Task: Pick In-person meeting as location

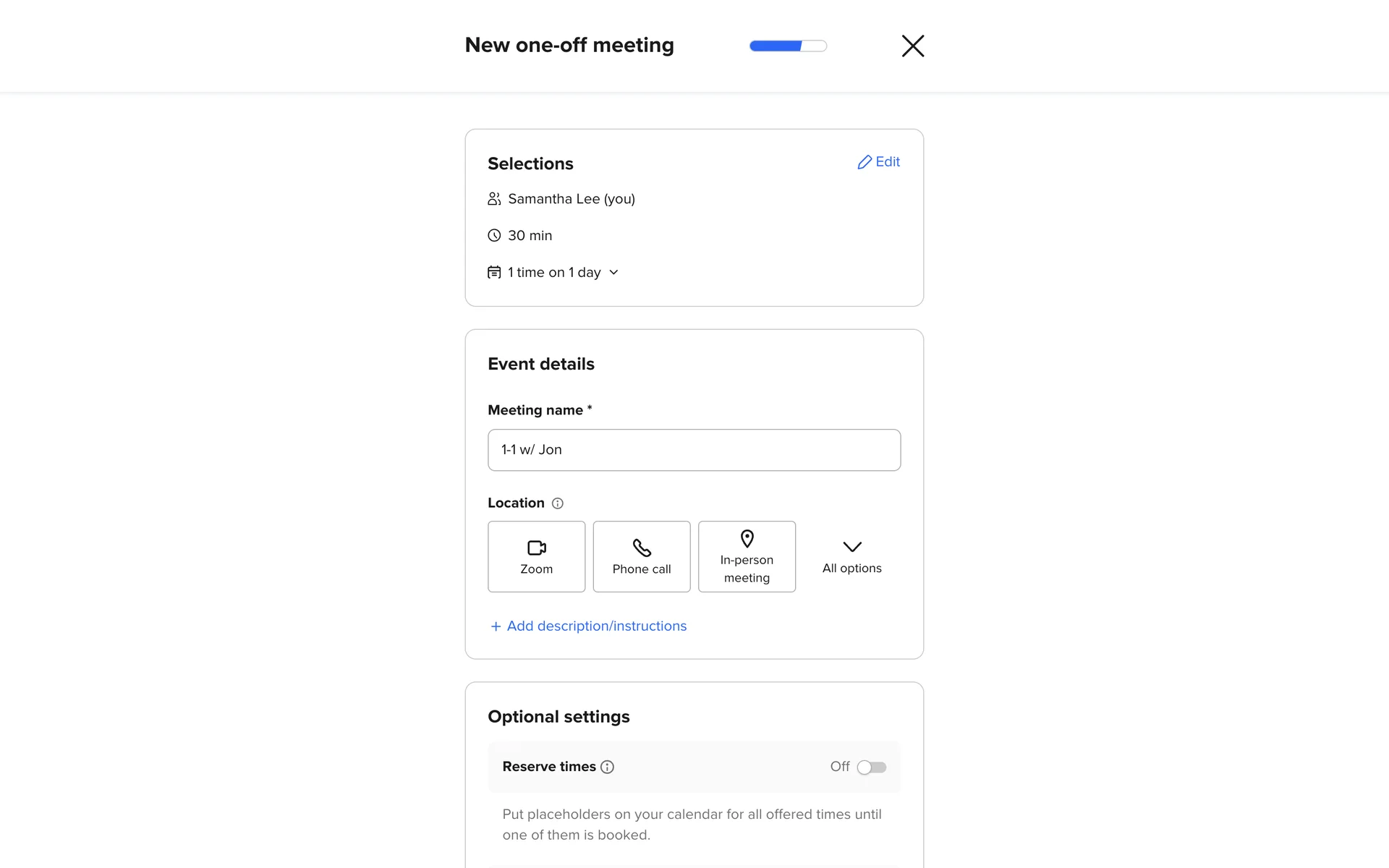Action: [747, 556]
